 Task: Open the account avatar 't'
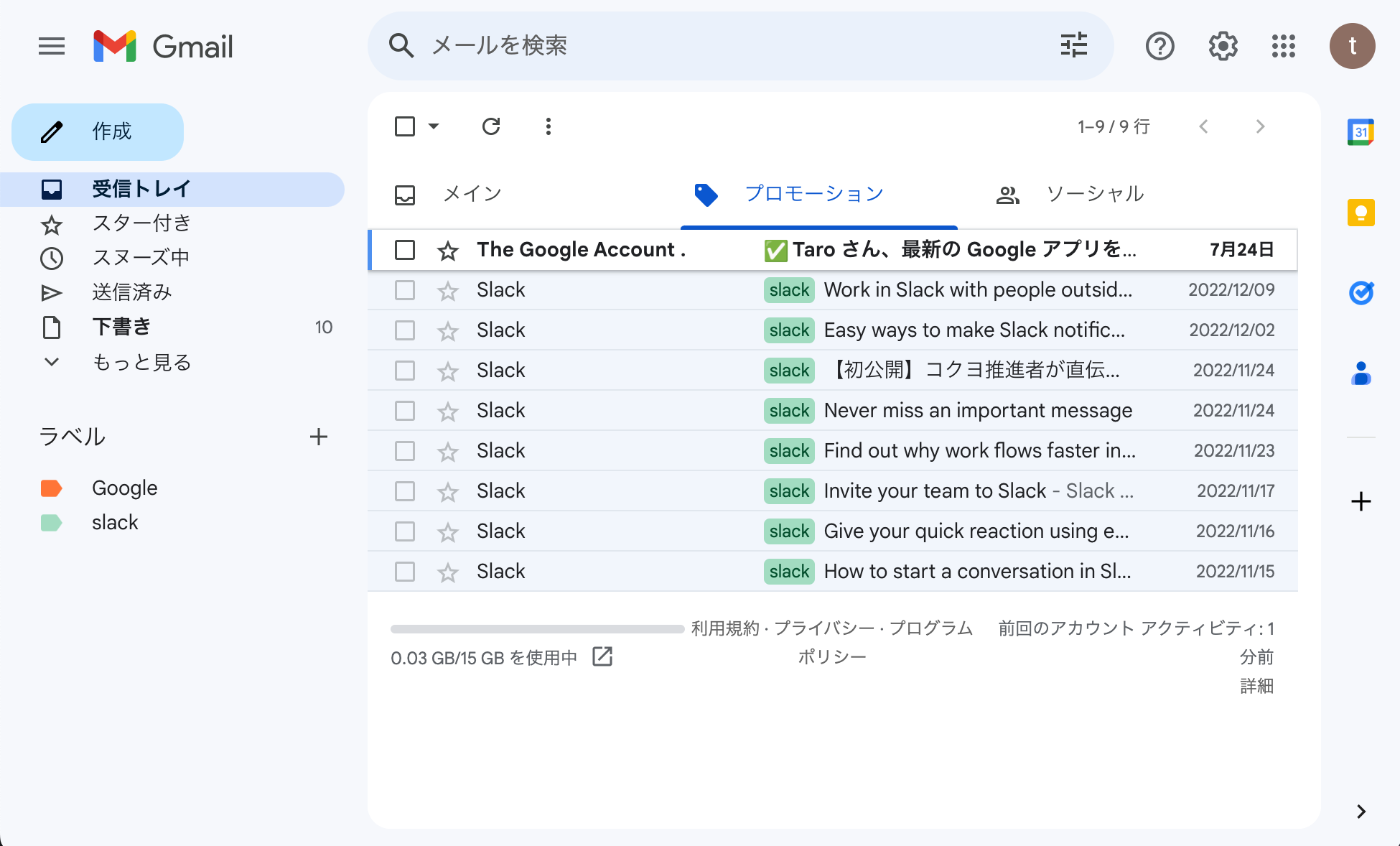[1352, 46]
